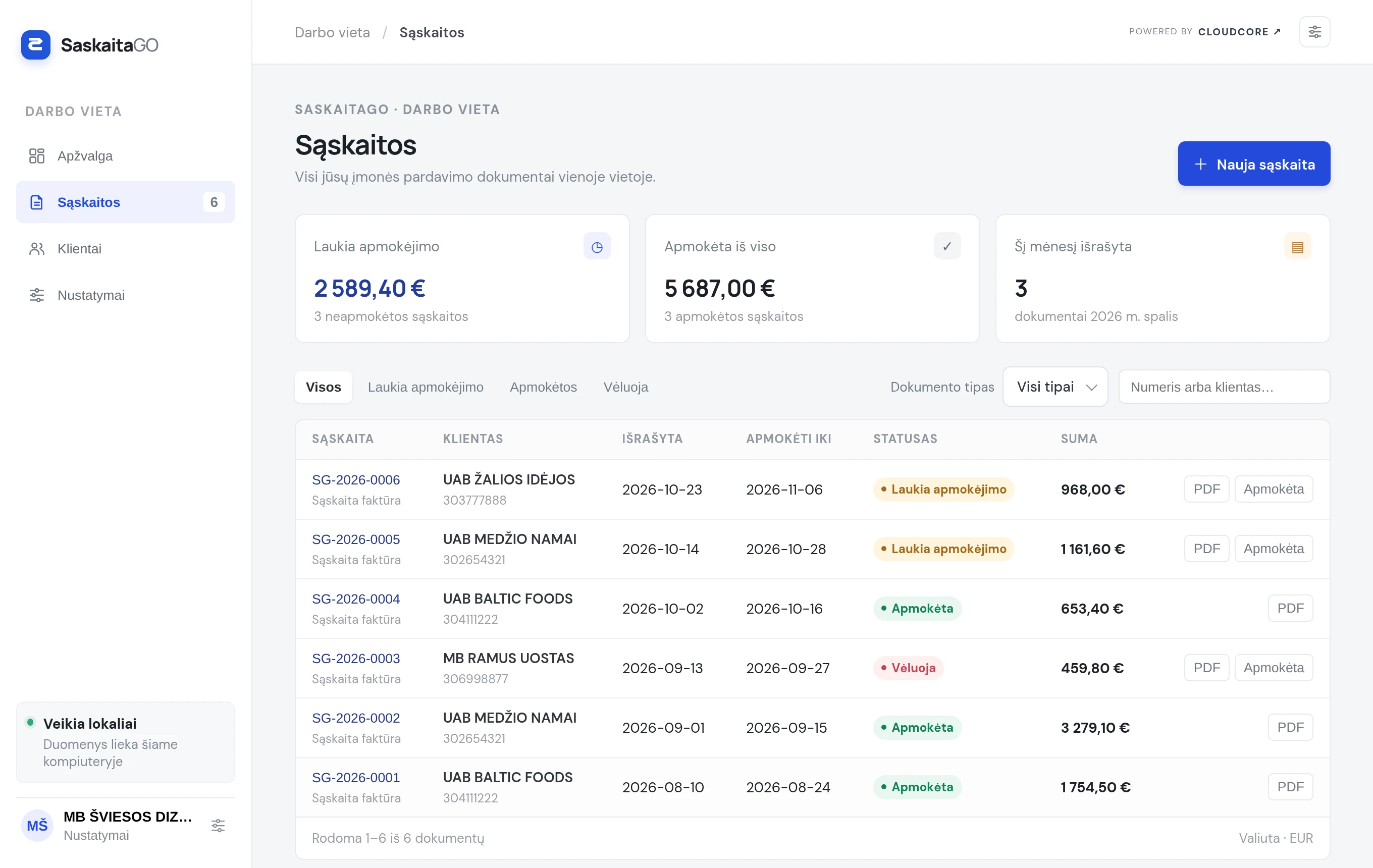Click the SUMA column header
Screen dimensions: 1373x868
tap(1079, 439)
